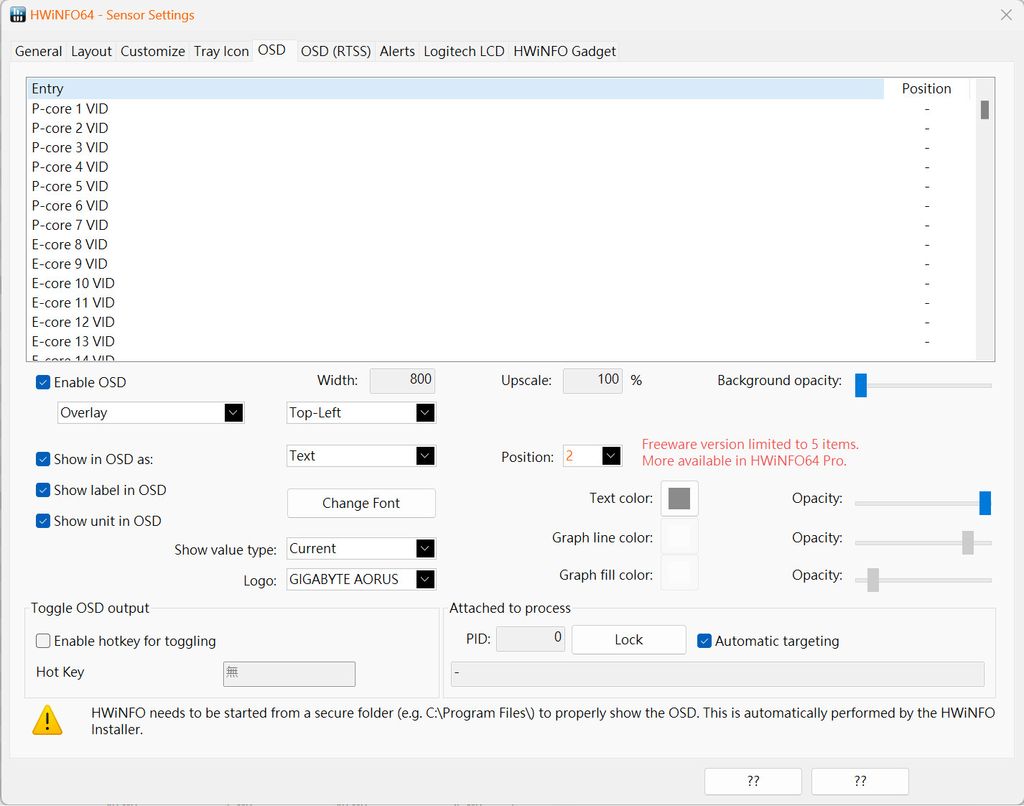Toggle Show unit in OSD checkbox

43,521
